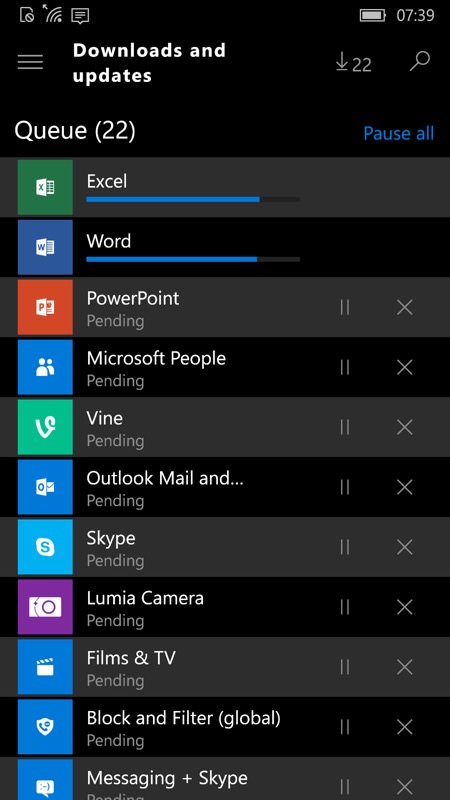The image size is (450, 800).
Task: Open the downloads counter showing 22
Action: (x=354, y=64)
